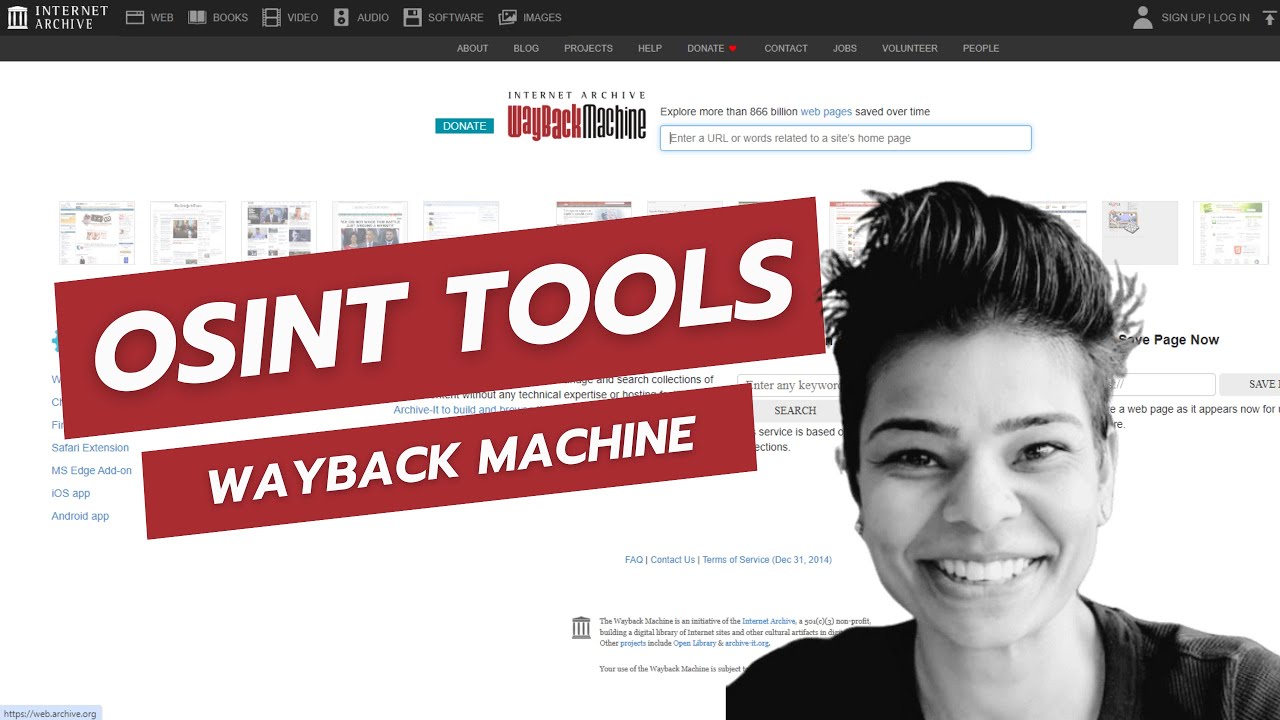Viewport: 1280px width, 720px height.
Task: Open the FAQ link
Action: [634, 560]
